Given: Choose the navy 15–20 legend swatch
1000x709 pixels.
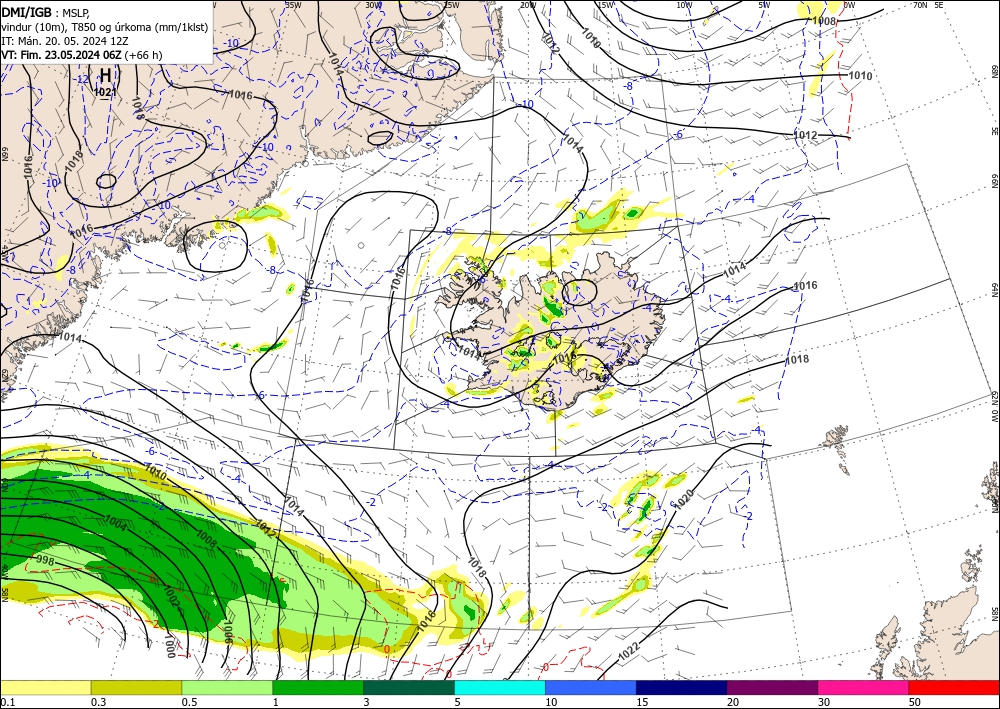Looking at the screenshot, I should pyautogui.click(x=682, y=687).
